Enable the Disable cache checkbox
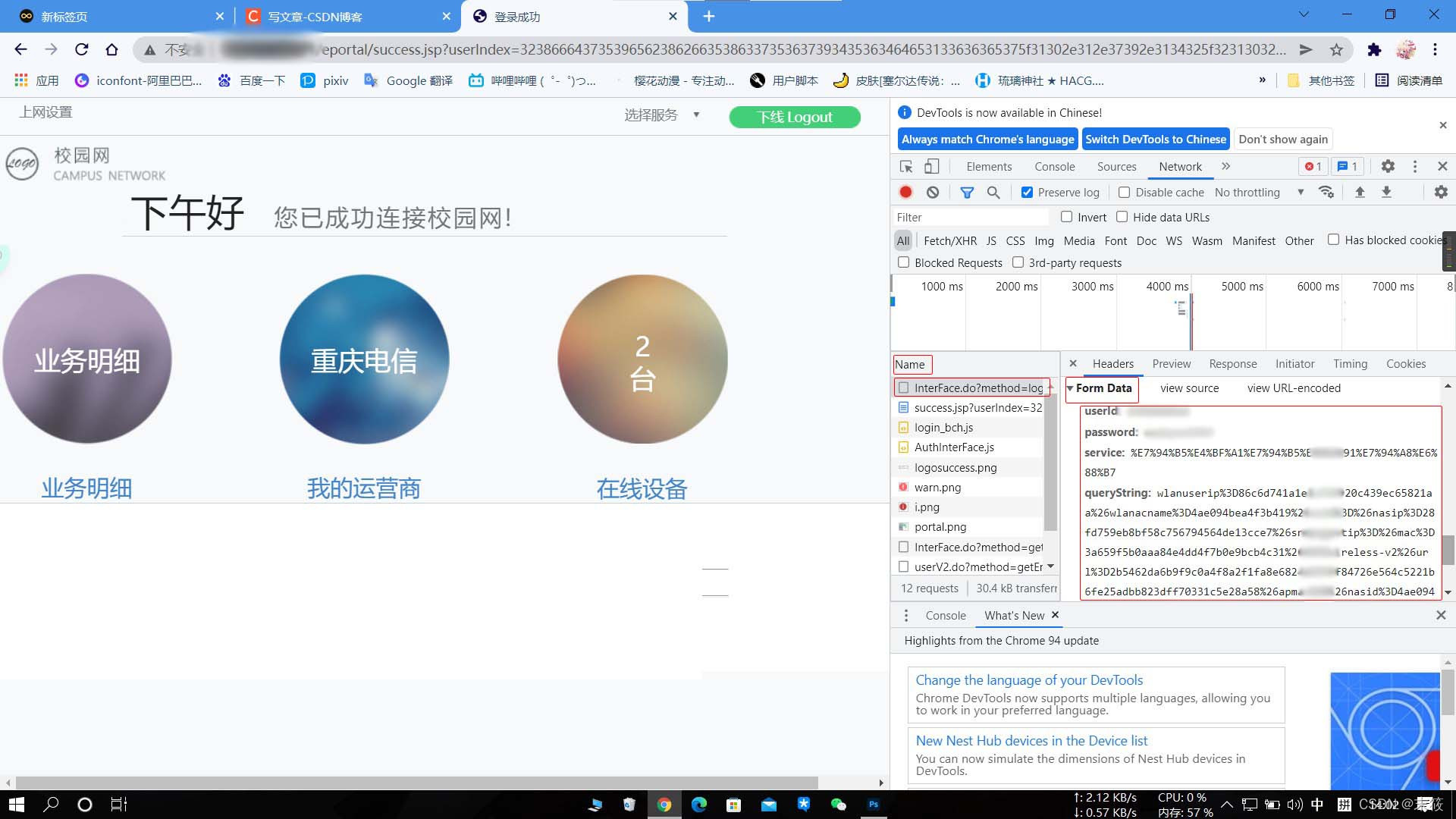1456x819 pixels. 1125,193
